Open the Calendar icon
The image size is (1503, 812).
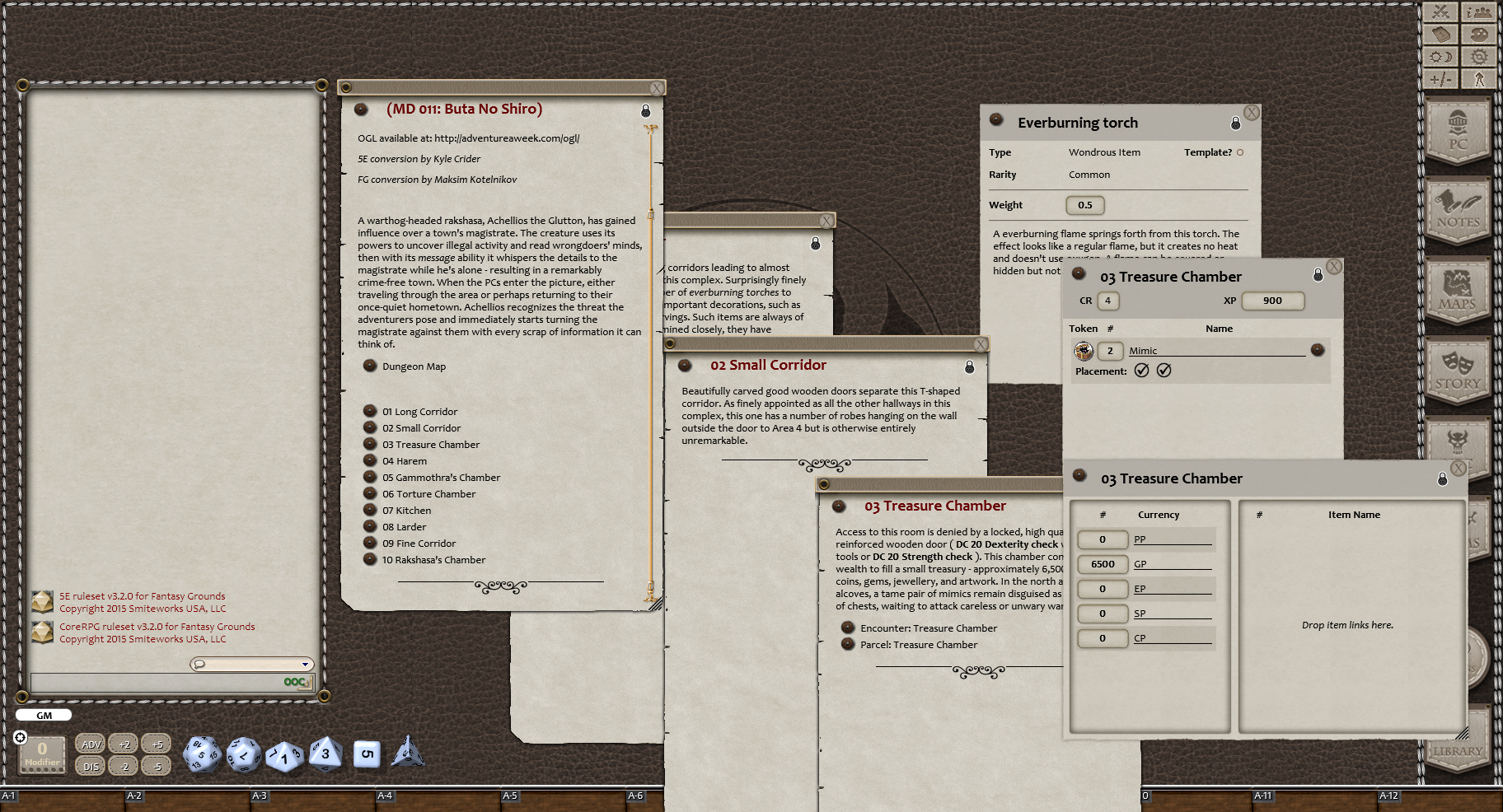1440,35
